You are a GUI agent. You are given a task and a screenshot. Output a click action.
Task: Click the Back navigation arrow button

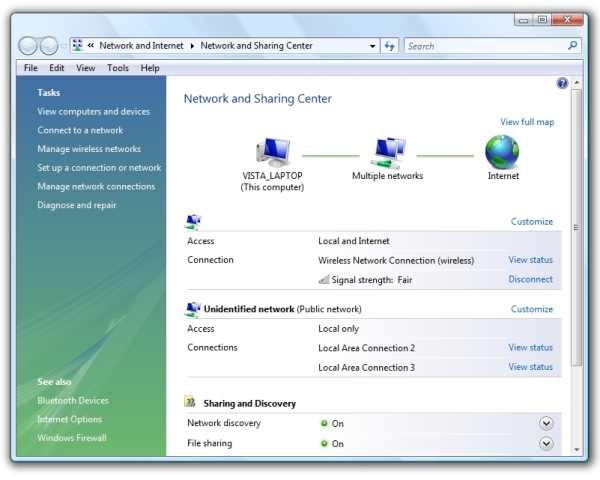click(x=28, y=46)
